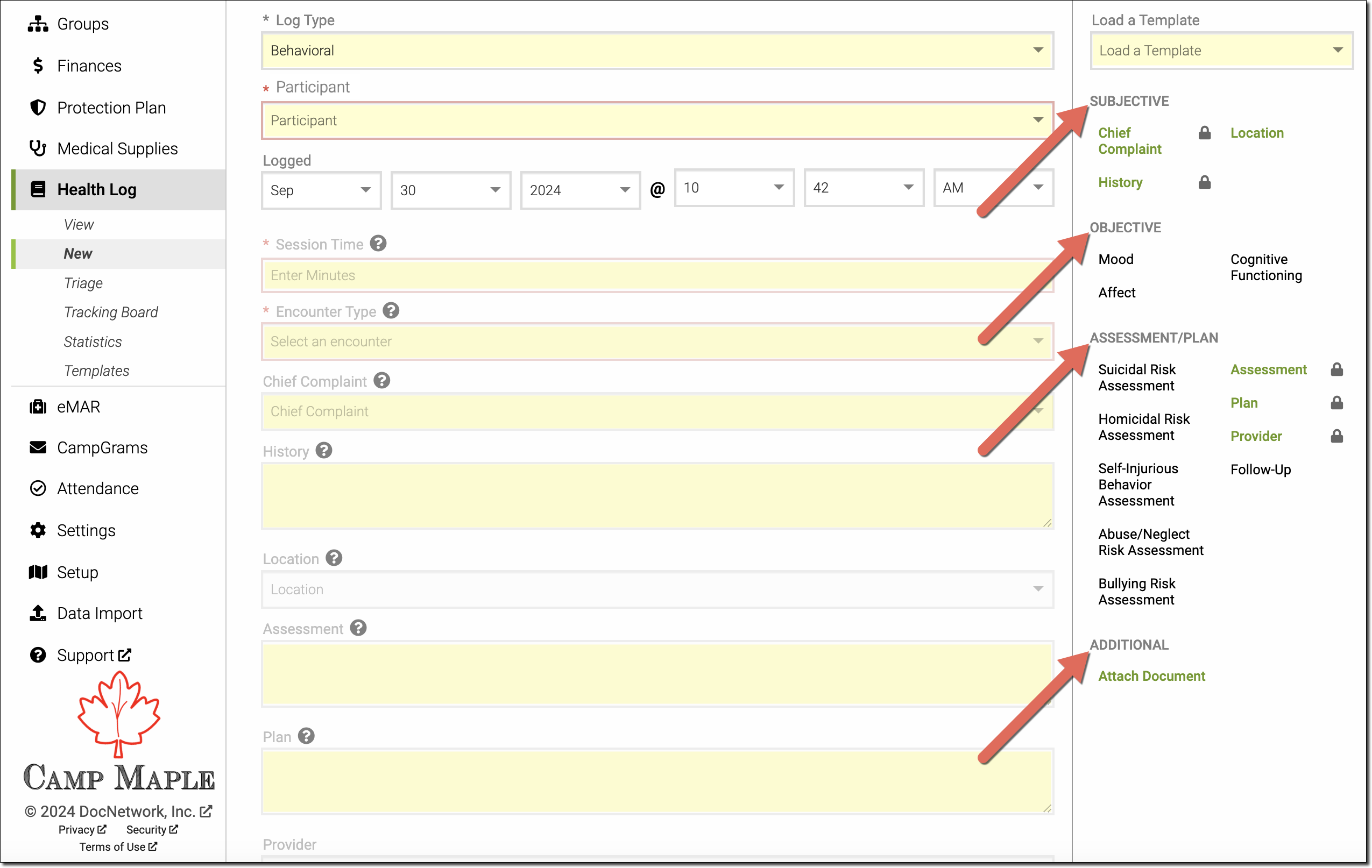Click the Enter Minutes session time field
The image size is (1372, 868).
pos(657,276)
